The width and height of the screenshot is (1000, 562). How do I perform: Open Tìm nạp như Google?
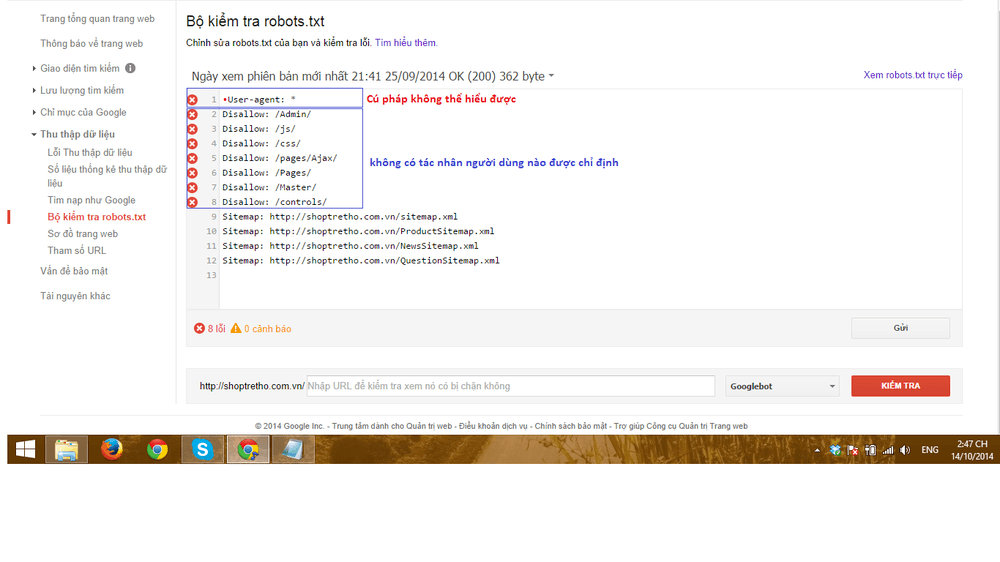coord(91,200)
